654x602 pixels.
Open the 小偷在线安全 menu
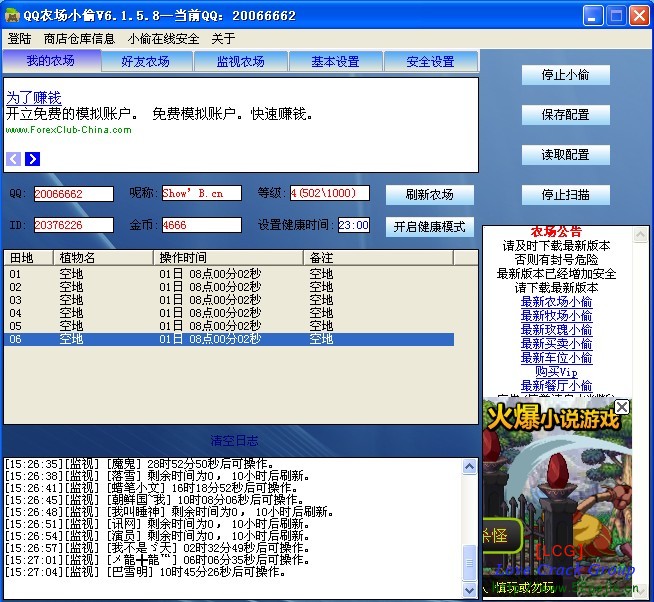click(x=164, y=39)
